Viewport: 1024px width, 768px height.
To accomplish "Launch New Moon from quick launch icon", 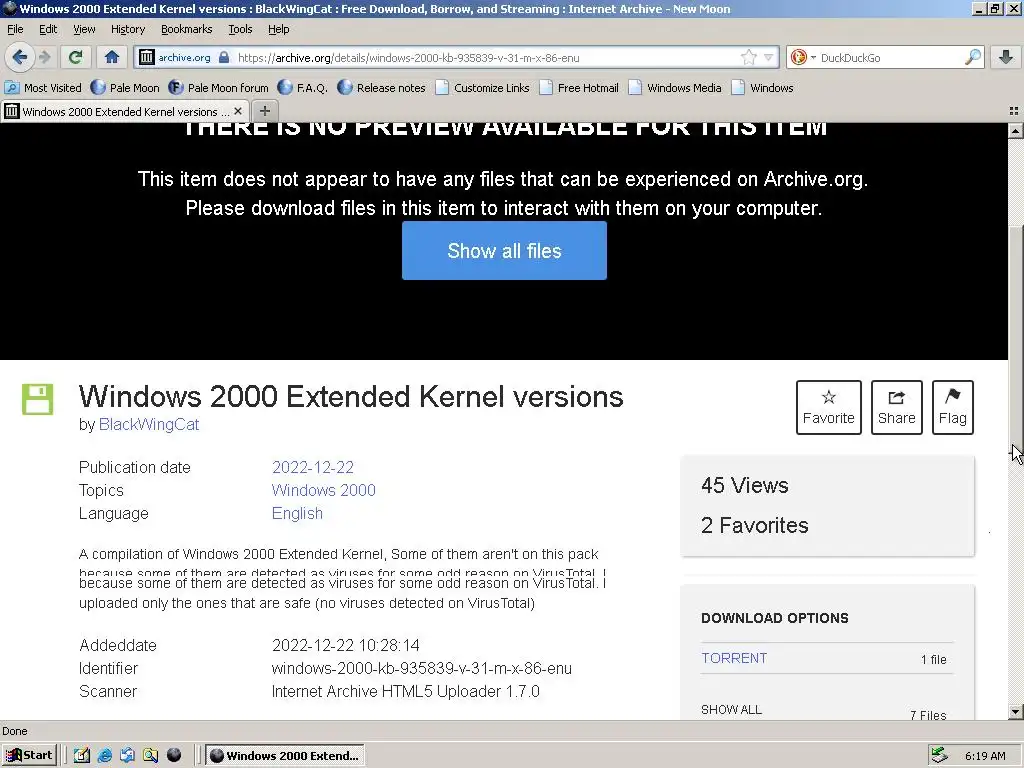I will [174, 755].
